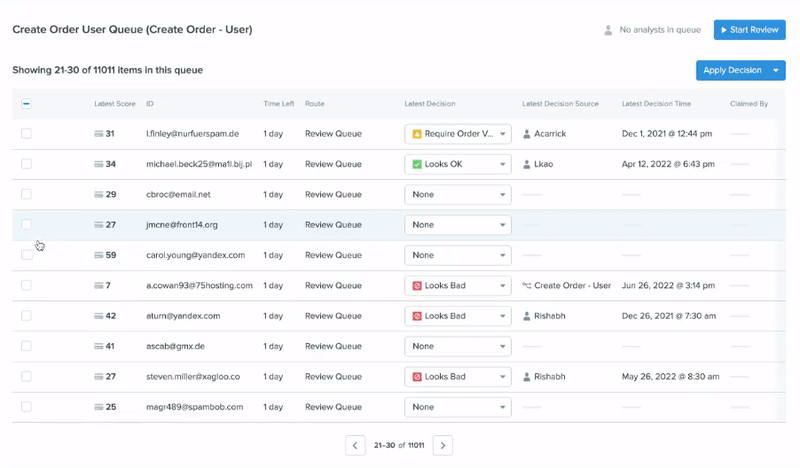Open user a.cowan93@75hosting.com
The width and height of the screenshot is (800, 468).
(x=199, y=285)
